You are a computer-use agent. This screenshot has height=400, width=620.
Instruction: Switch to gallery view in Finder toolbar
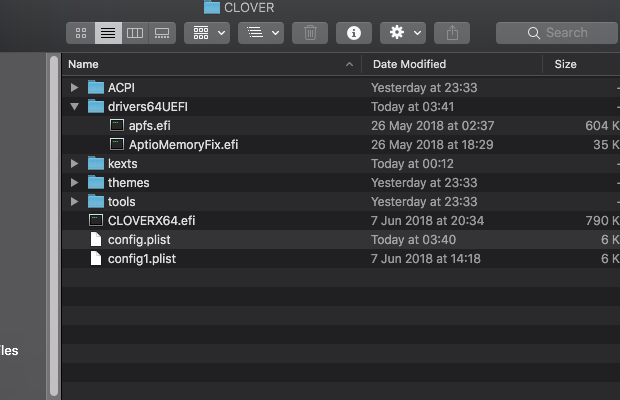(x=162, y=33)
